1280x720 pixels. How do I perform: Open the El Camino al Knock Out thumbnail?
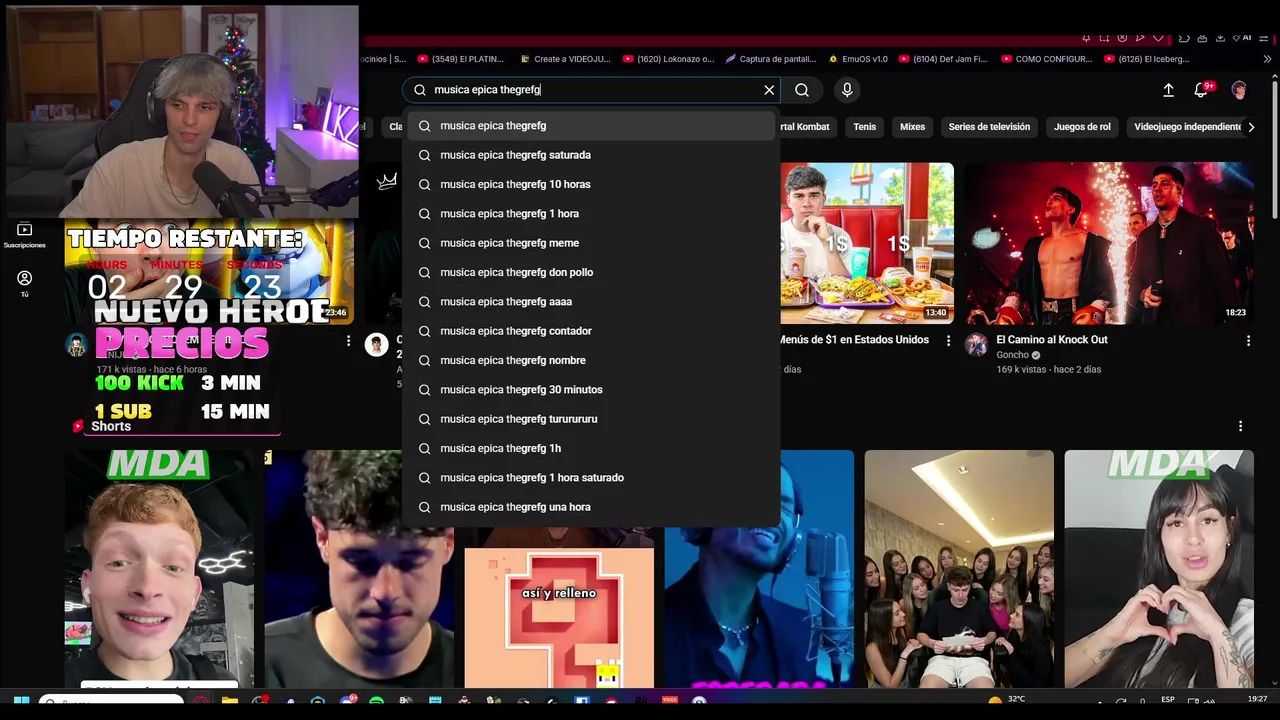coord(1109,243)
